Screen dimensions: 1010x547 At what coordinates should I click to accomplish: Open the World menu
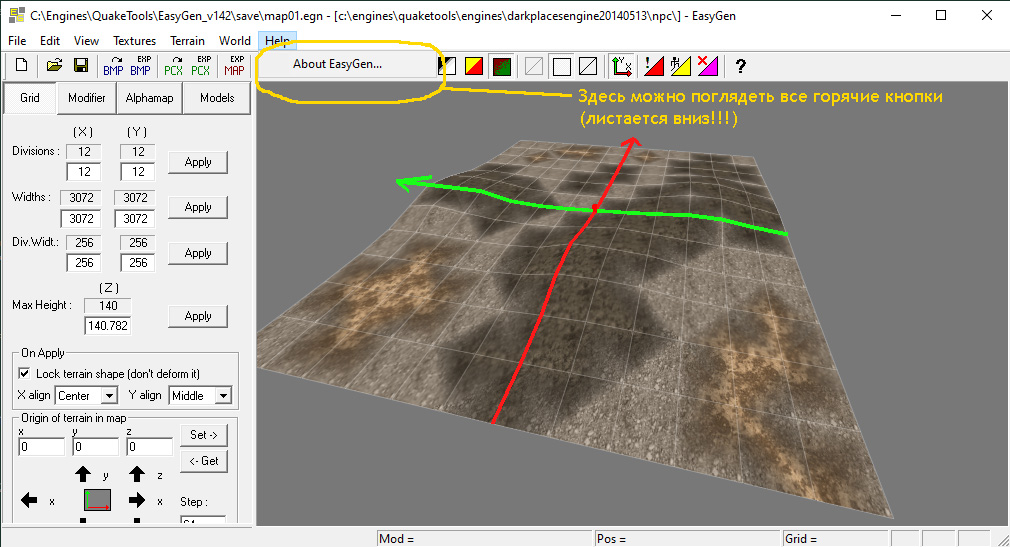234,41
